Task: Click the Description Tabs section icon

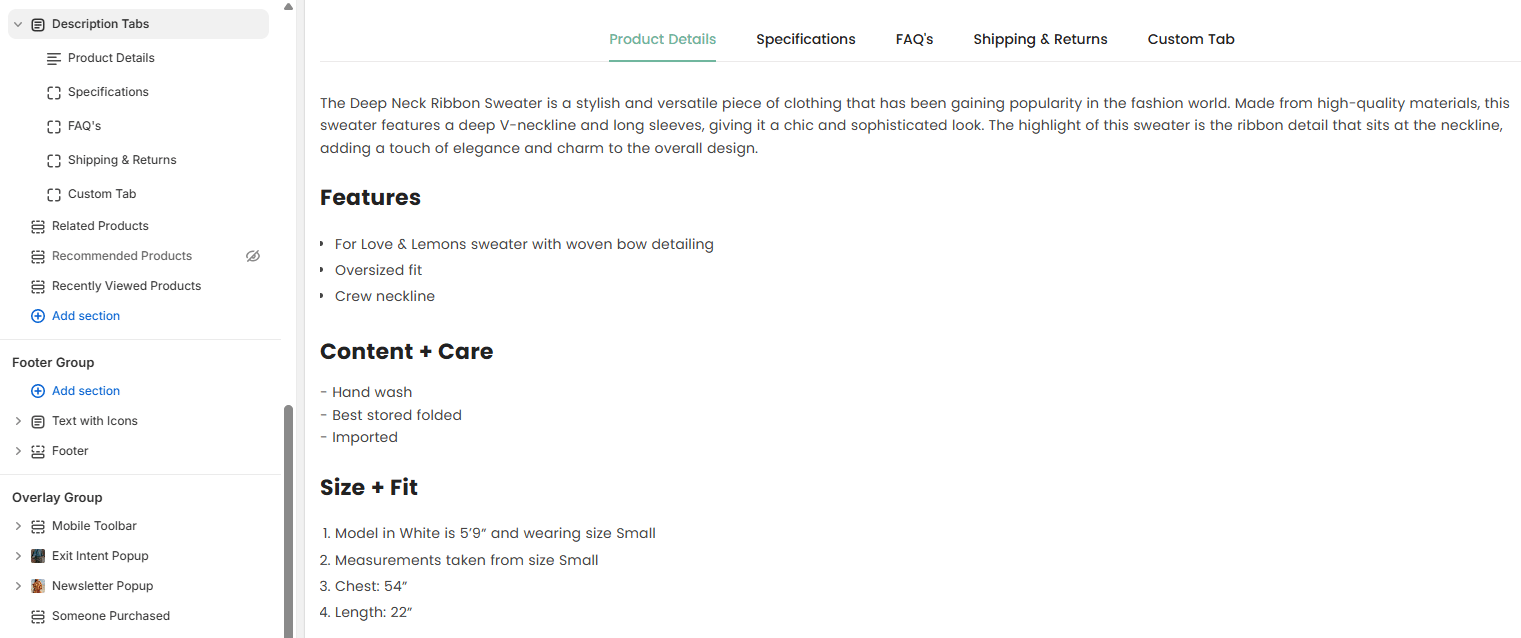Action: point(38,24)
